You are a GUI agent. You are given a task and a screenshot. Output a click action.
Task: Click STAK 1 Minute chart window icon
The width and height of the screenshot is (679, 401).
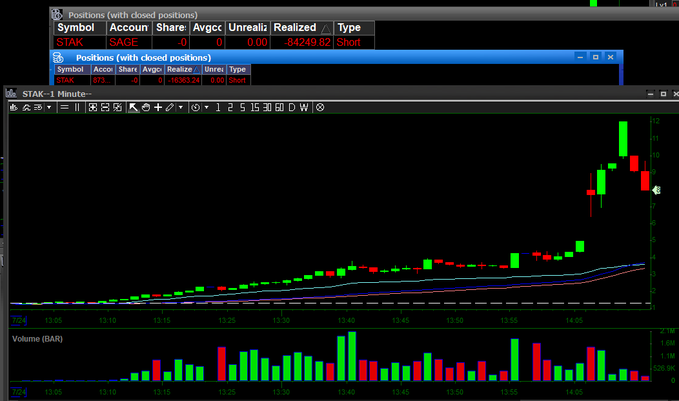pyautogui.click(x=11, y=93)
